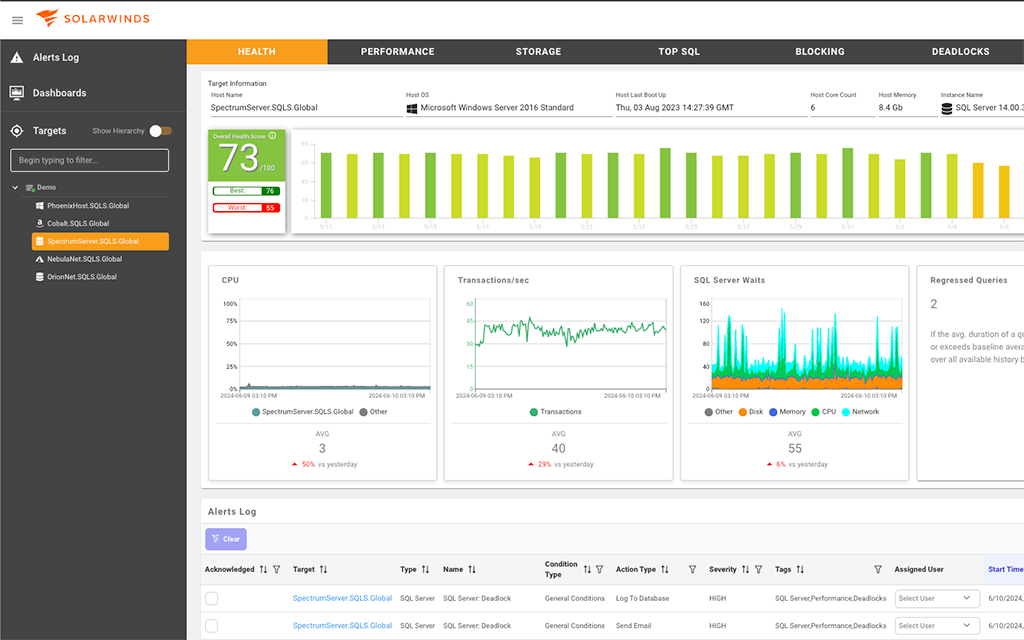
Task: Open the SpectrumServer.SQLS.Global target link
Action: (x=340, y=598)
